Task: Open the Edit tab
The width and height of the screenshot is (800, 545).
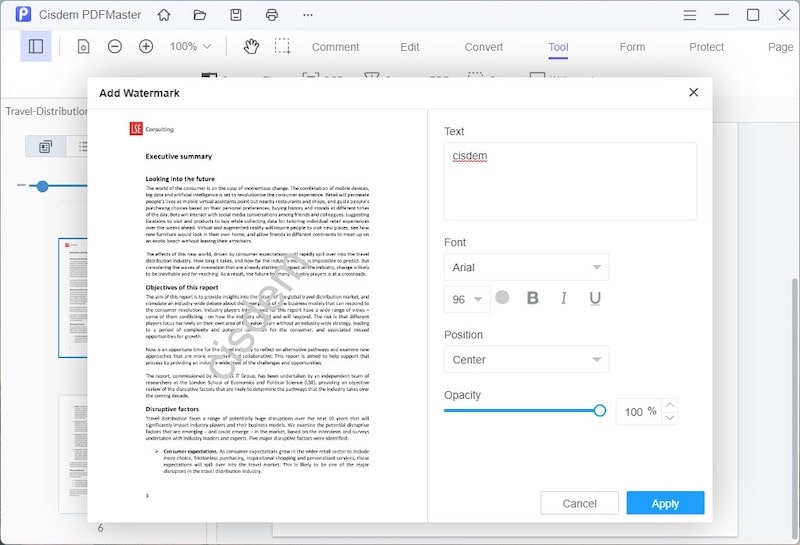Action: (x=410, y=47)
